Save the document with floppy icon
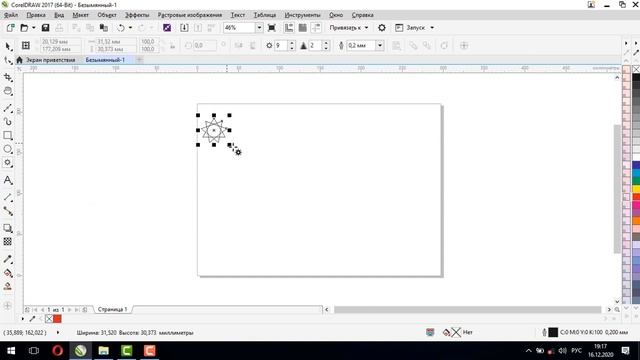This screenshot has height=360, width=640. pos(45,28)
